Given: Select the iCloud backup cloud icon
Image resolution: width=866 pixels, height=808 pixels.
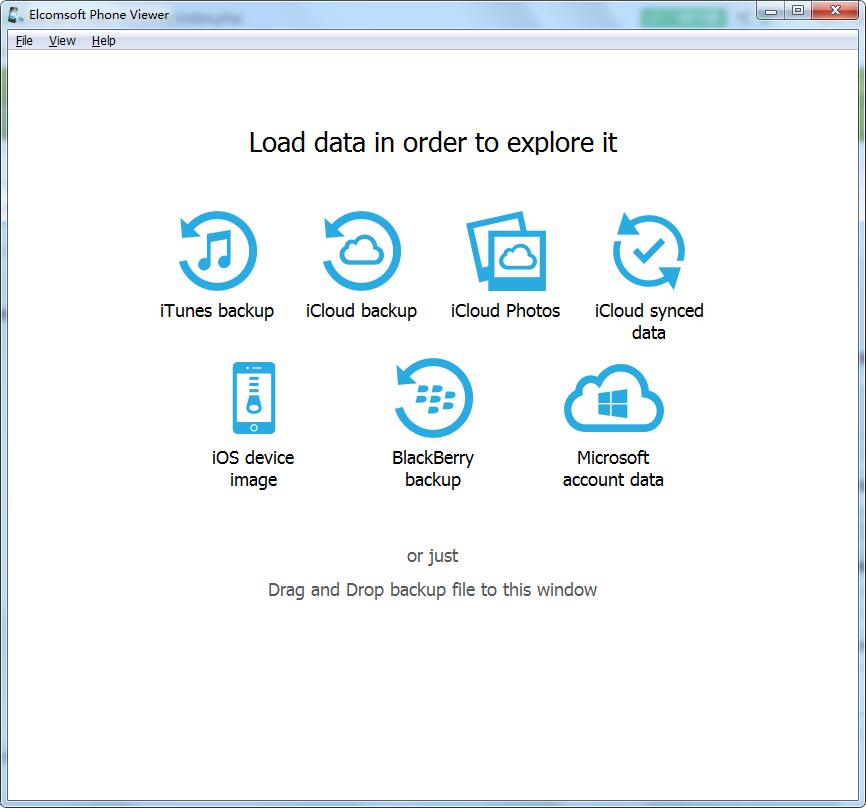Looking at the screenshot, I should tap(362, 251).
